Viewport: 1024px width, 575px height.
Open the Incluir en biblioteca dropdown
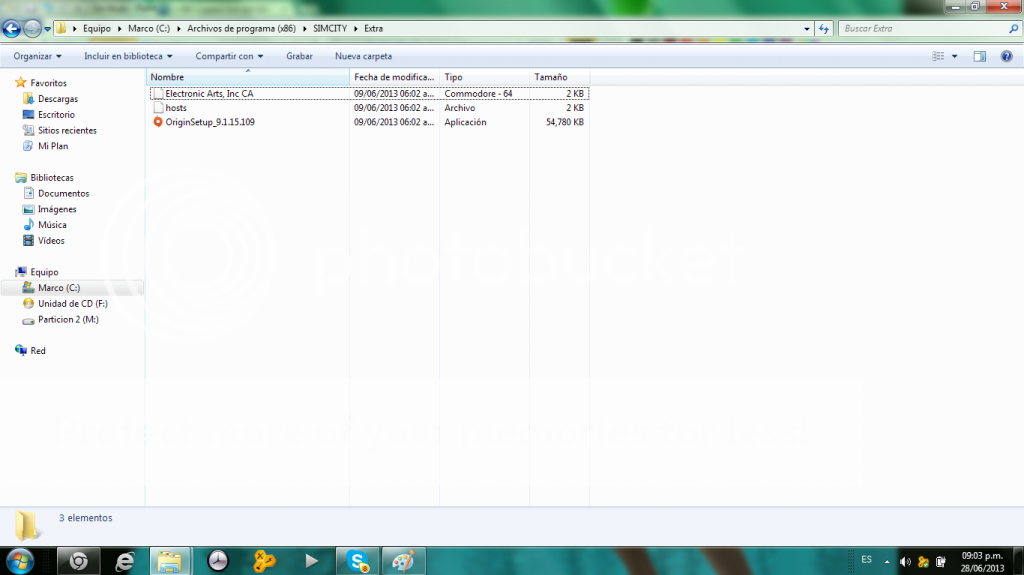click(128, 57)
